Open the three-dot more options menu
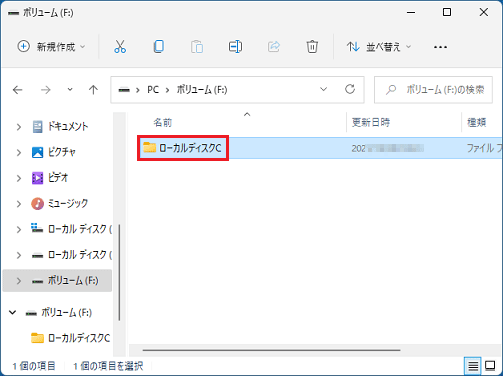The width and height of the screenshot is (503, 376). [440, 47]
